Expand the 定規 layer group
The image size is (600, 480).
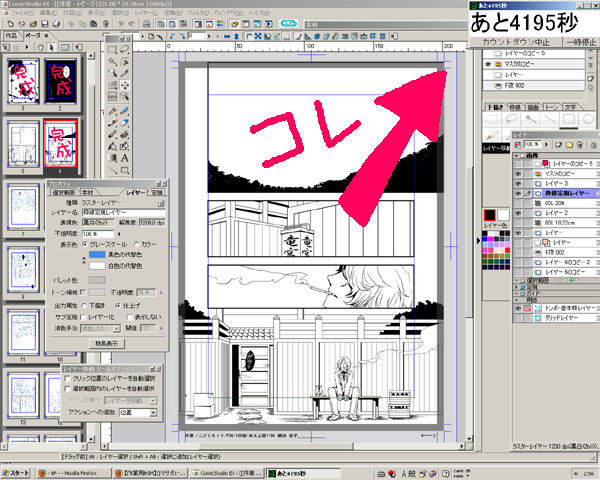pos(517,287)
